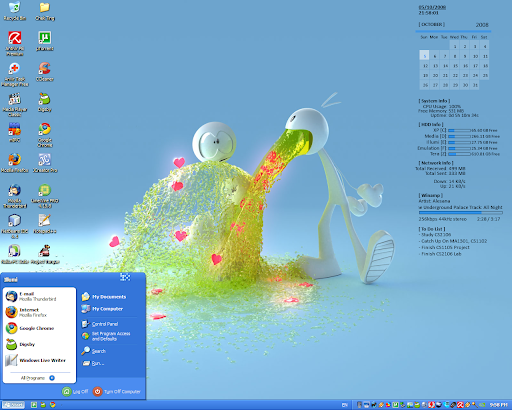
Task: Open the desktop icon left of Project Ranger
Action: [x=15, y=254]
